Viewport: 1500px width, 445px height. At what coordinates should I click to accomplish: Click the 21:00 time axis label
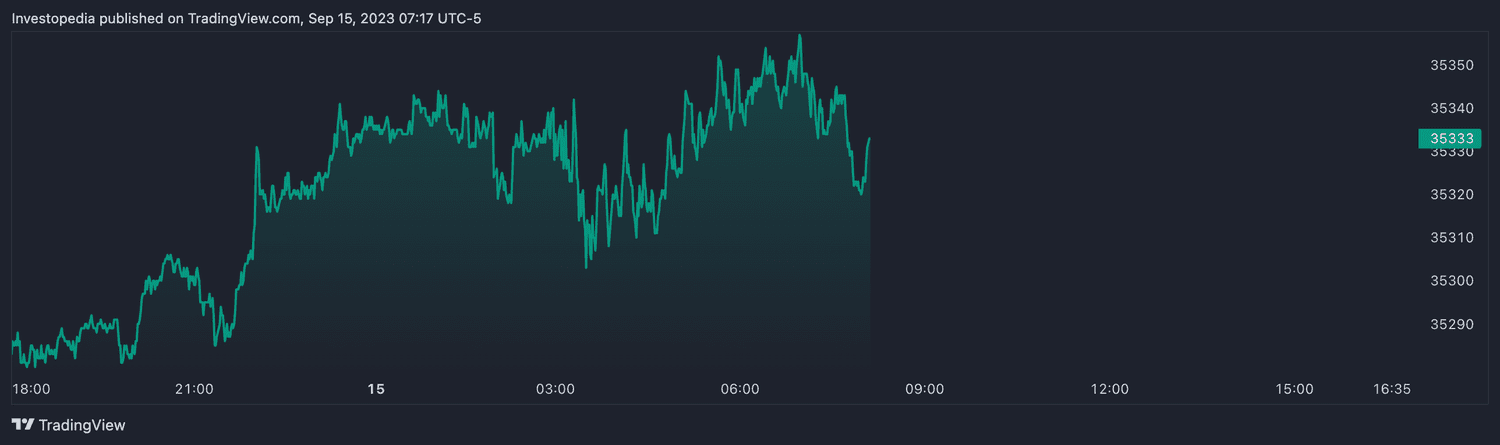[194, 389]
